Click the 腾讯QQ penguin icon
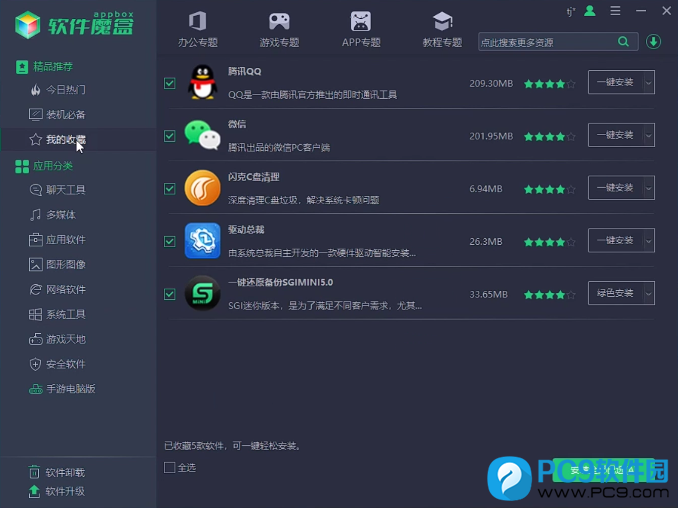 (x=202, y=82)
